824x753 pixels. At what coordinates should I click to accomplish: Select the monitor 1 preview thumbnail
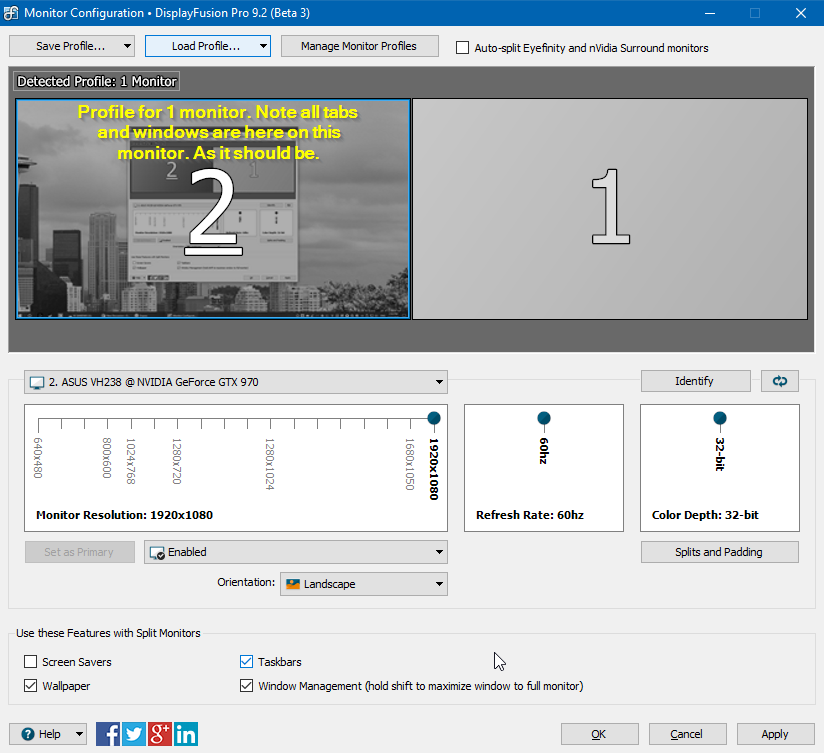click(x=610, y=208)
